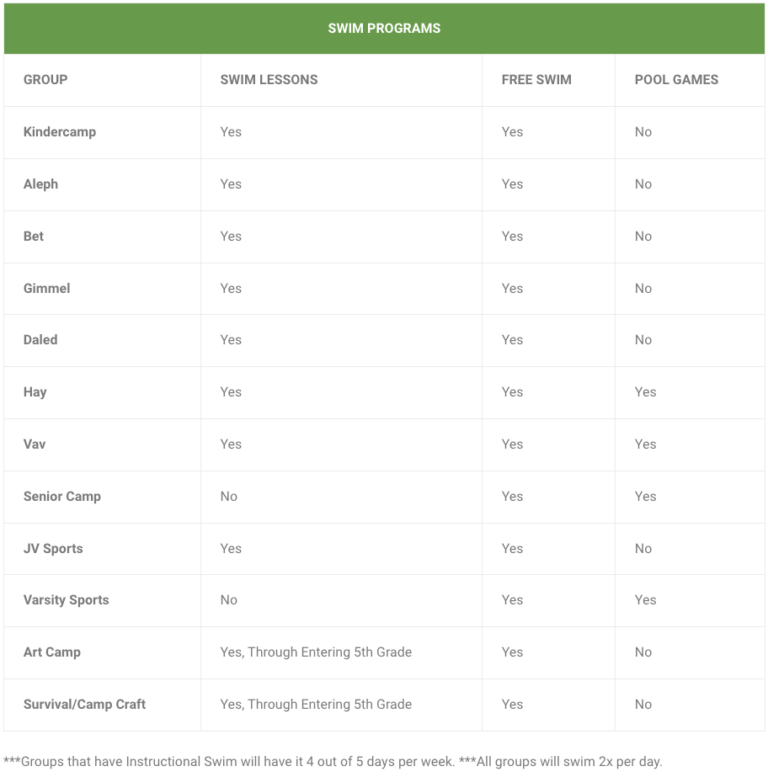The height and width of the screenshot is (777, 768).
Task: Select the Kindercamp group row label
Action: (x=60, y=132)
